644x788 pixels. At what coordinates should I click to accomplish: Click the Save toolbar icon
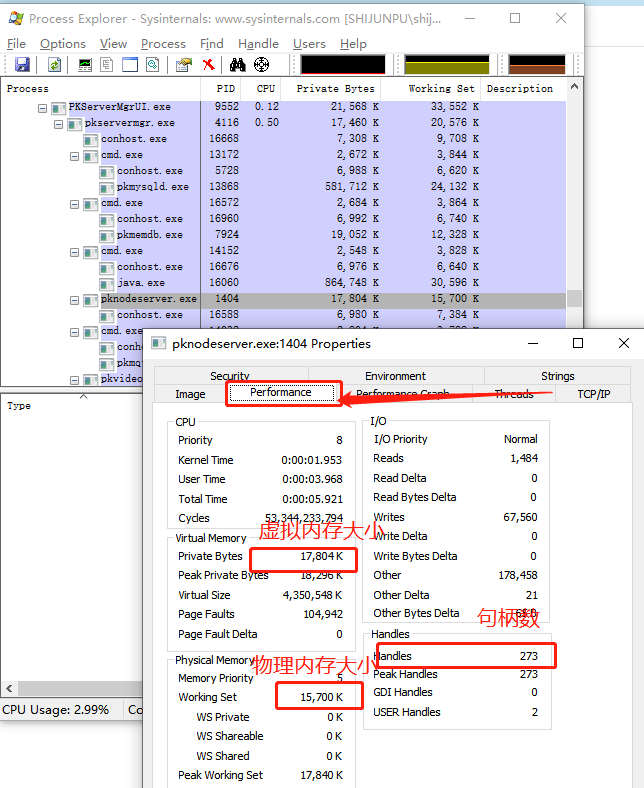22,64
